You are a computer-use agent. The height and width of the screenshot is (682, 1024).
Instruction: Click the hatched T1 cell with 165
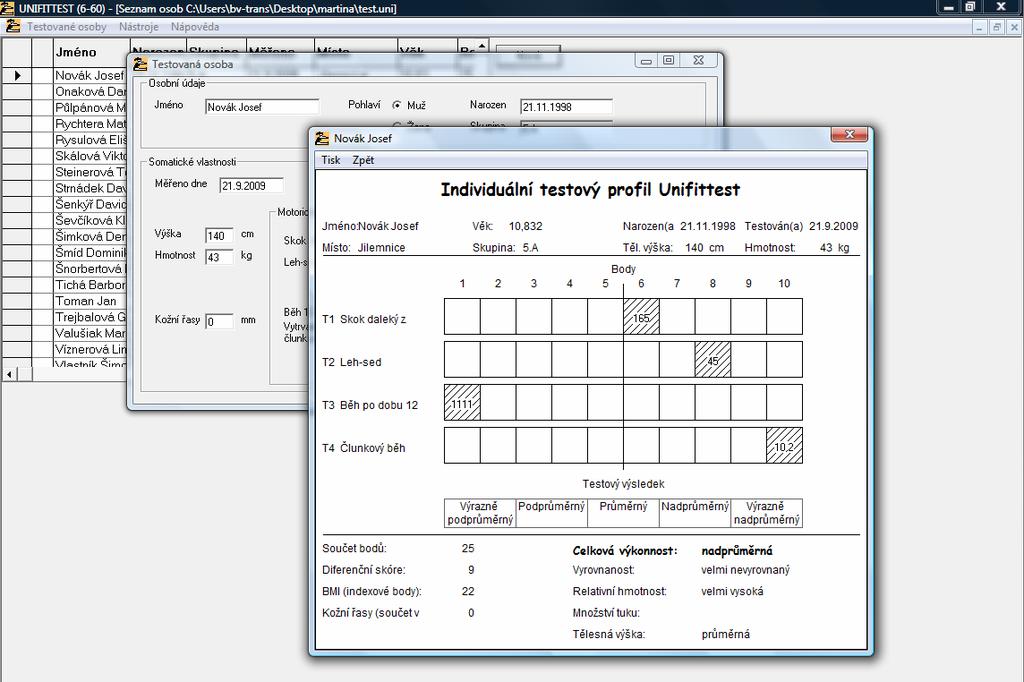pyautogui.click(x=641, y=317)
